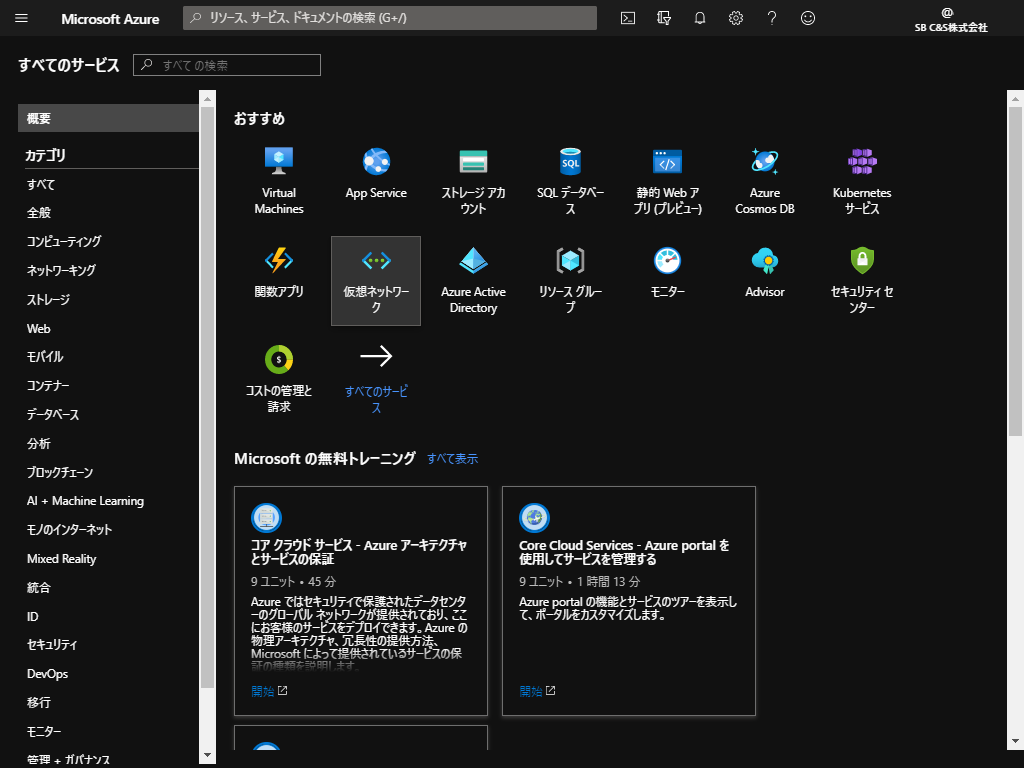Open Azure Active Directory

(x=473, y=281)
